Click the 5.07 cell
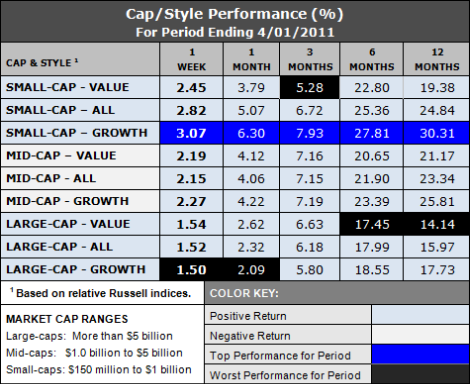This screenshot has height=384, width=470. point(251,110)
